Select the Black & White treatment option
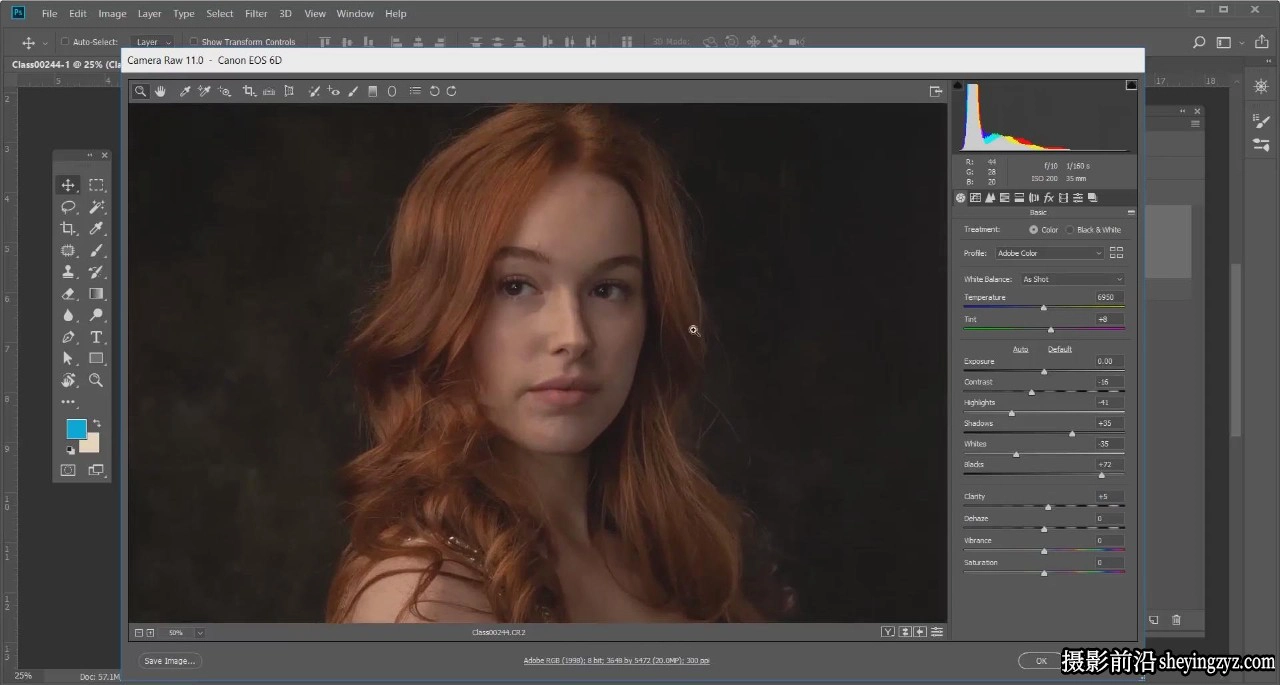Image resolution: width=1280 pixels, height=685 pixels. coord(1069,230)
